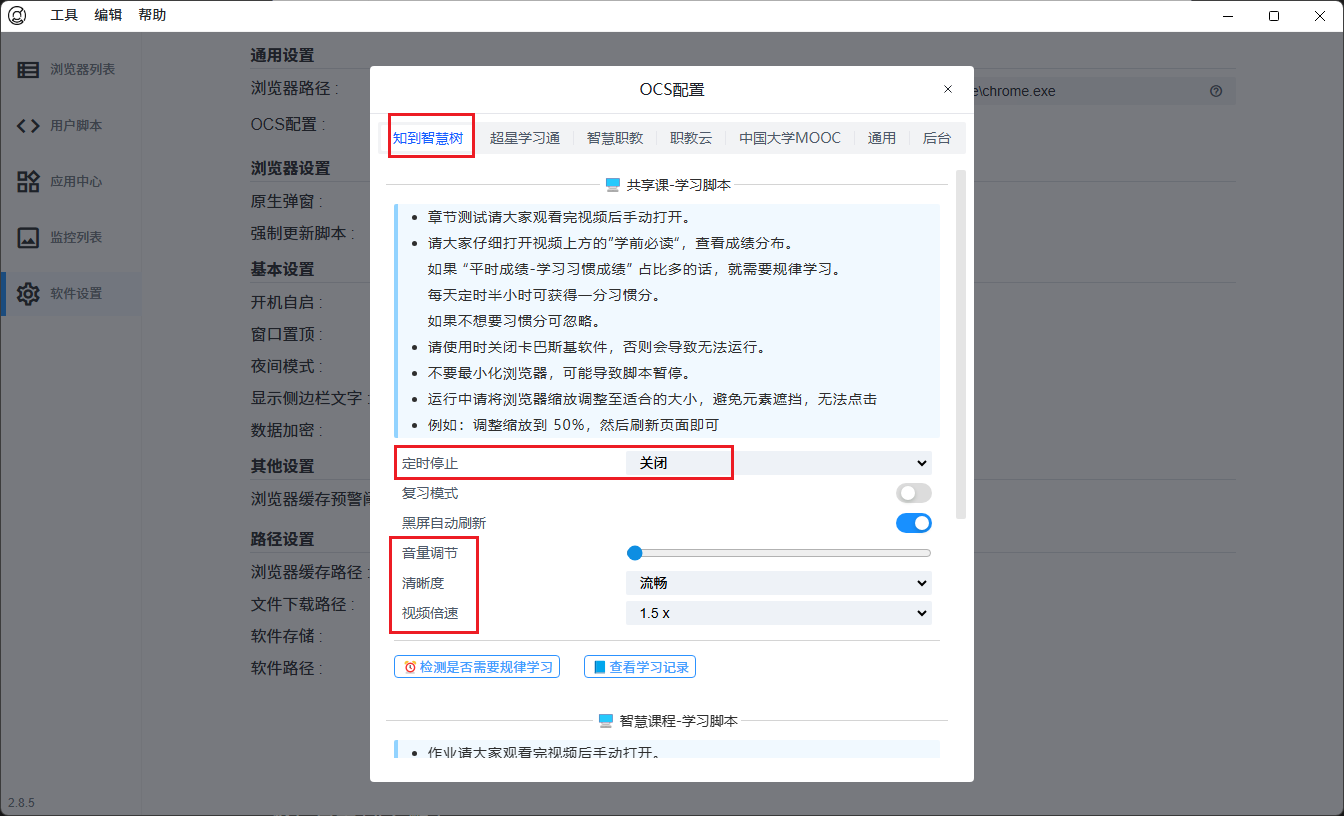This screenshot has width=1344, height=816.
Task: Open the 浏览器列表 sidebar list icon
Action: (x=28, y=70)
